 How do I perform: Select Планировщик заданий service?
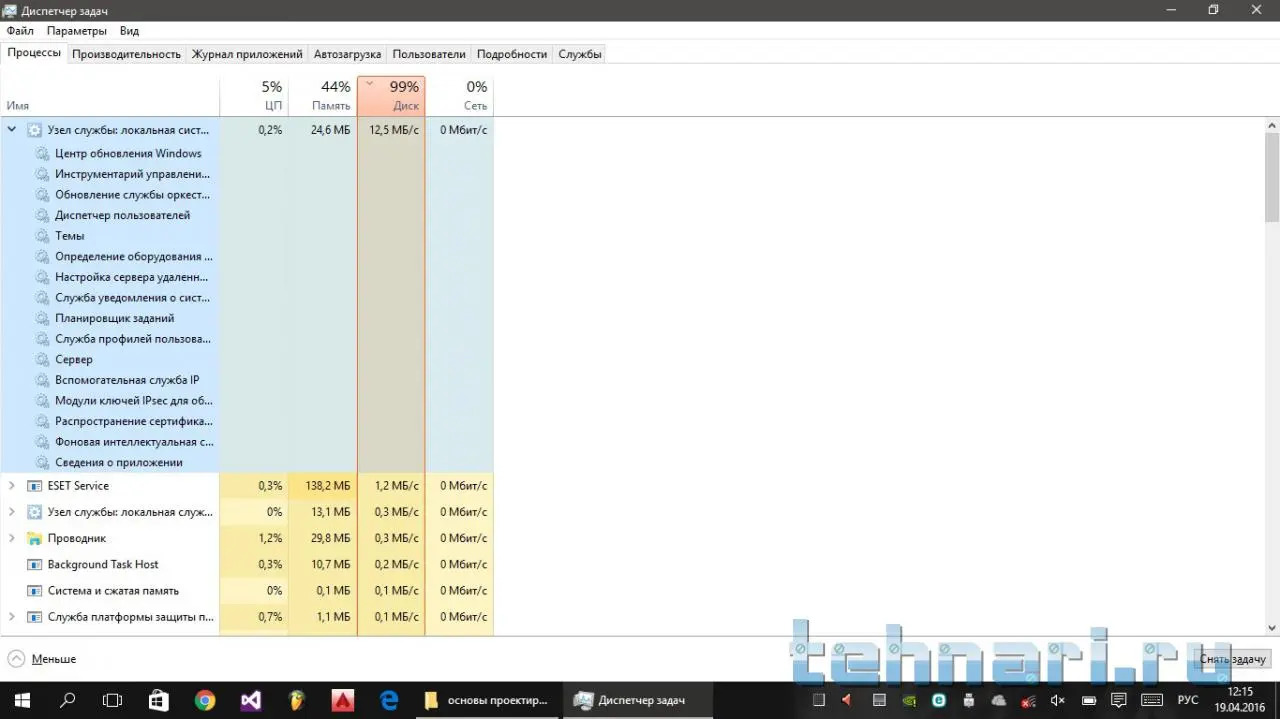[x=115, y=318]
